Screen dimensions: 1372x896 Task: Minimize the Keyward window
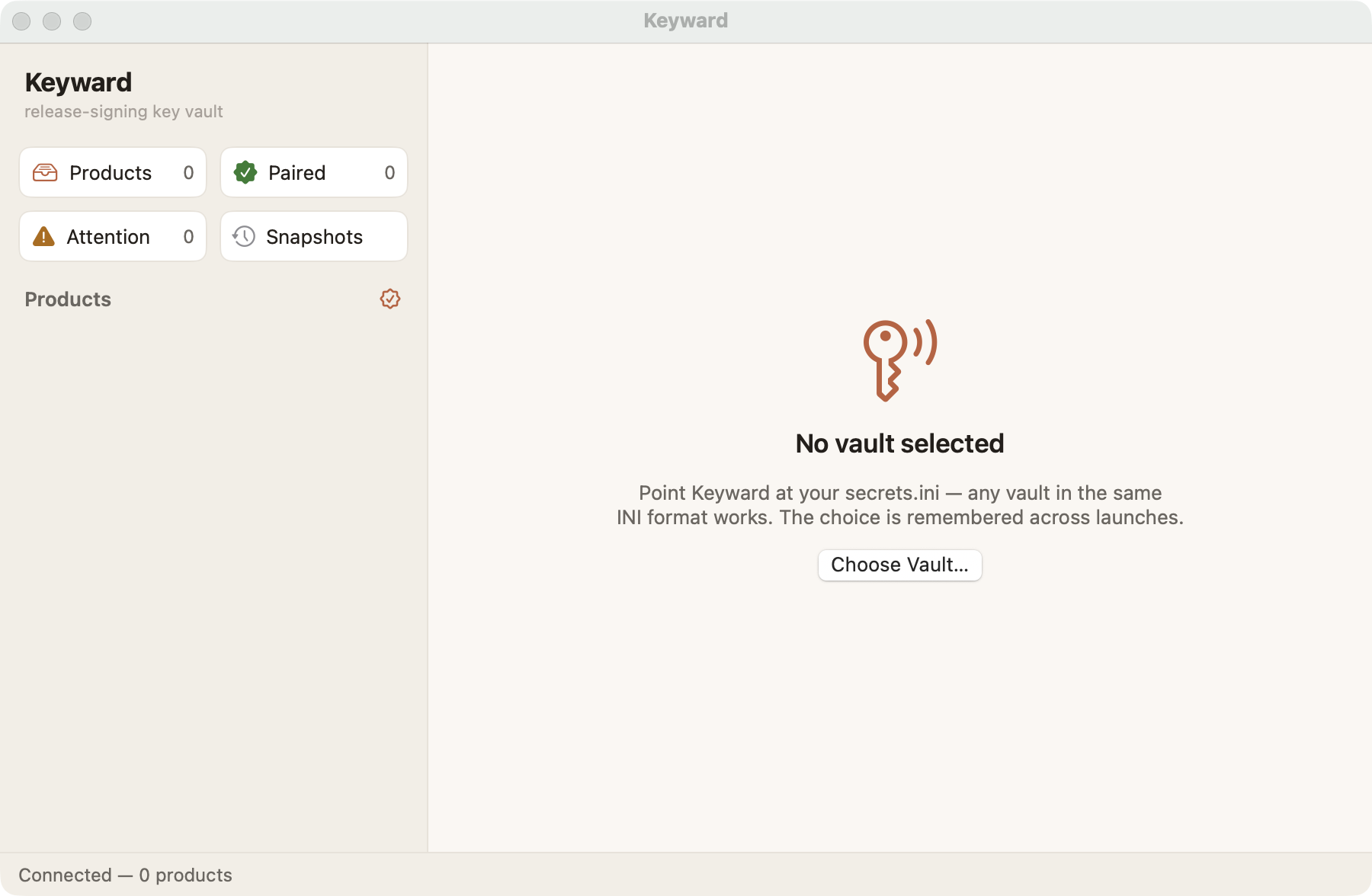pyautogui.click(x=52, y=21)
